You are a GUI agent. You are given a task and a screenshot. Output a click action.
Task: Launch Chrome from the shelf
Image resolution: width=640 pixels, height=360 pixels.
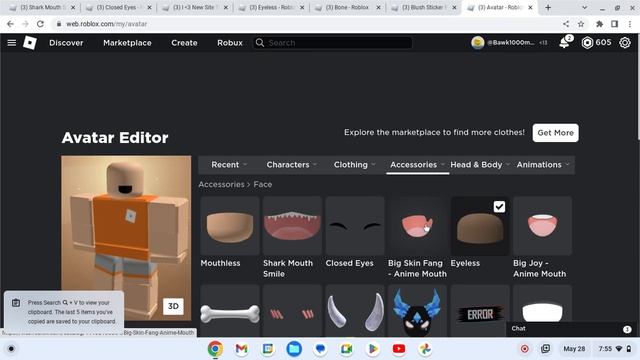(215, 349)
